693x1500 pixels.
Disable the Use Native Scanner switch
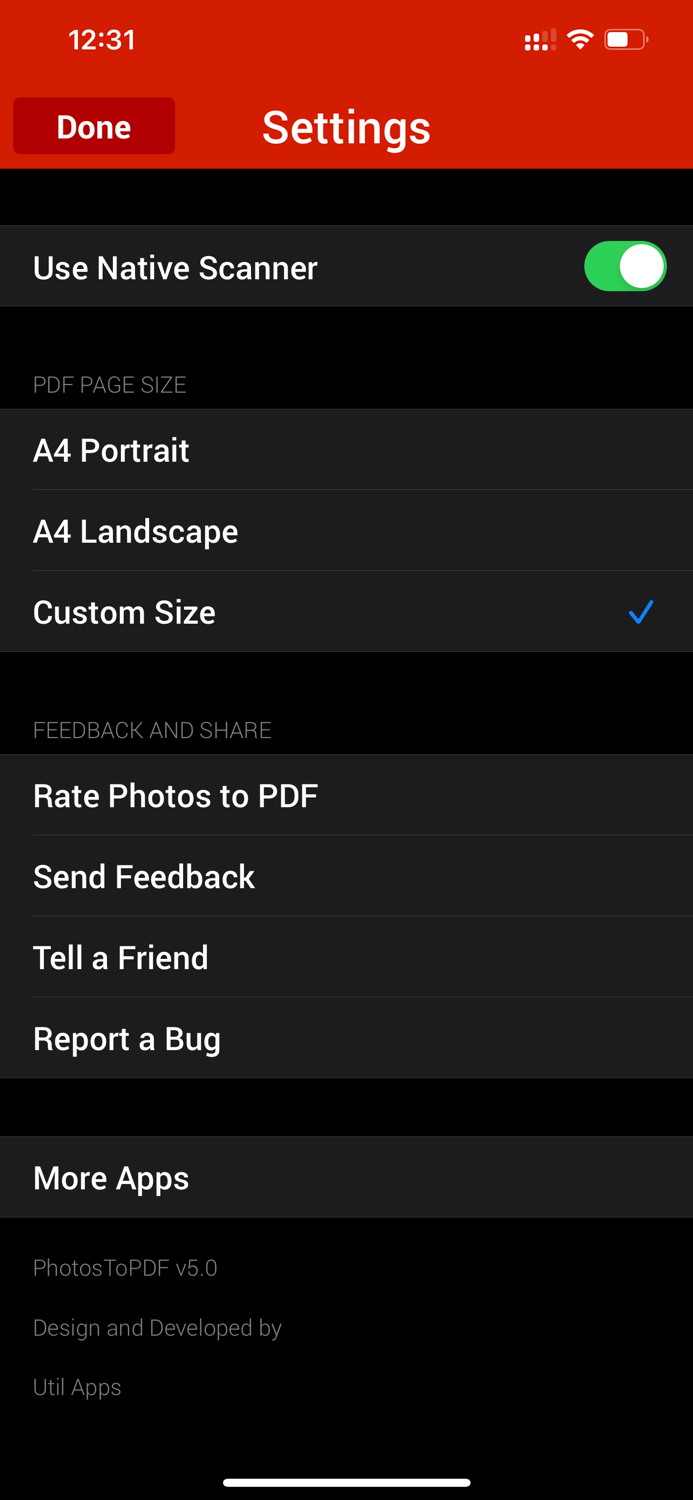(x=625, y=266)
